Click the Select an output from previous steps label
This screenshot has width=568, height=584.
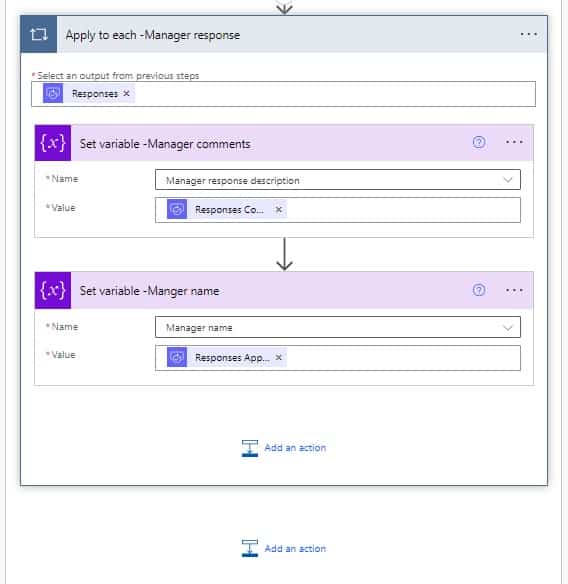(x=118, y=76)
